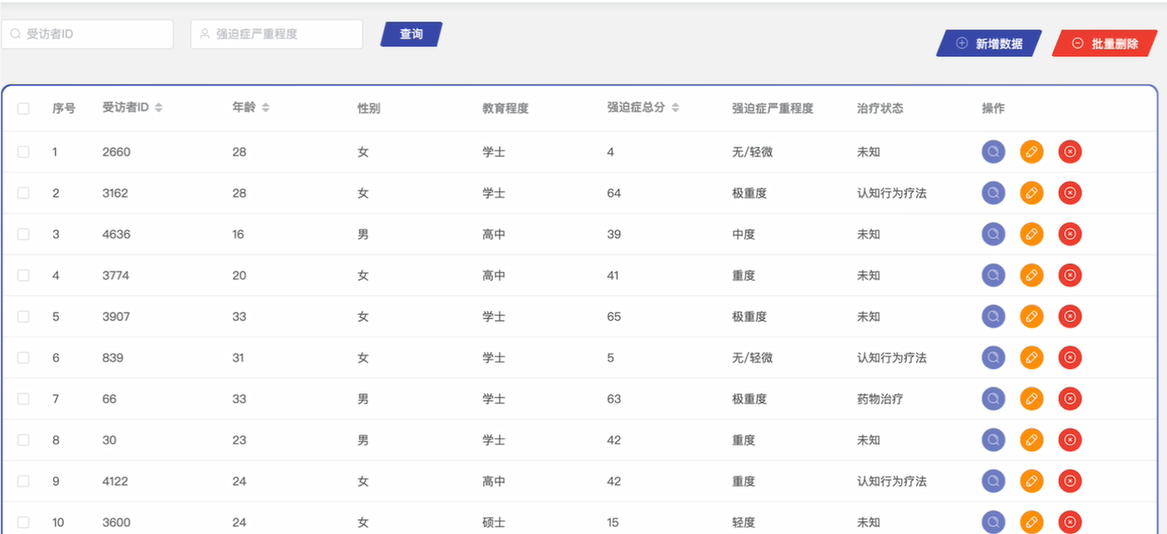Edit the row for respondent 839
The width and height of the screenshot is (1167, 534).
click(1032, 357)
